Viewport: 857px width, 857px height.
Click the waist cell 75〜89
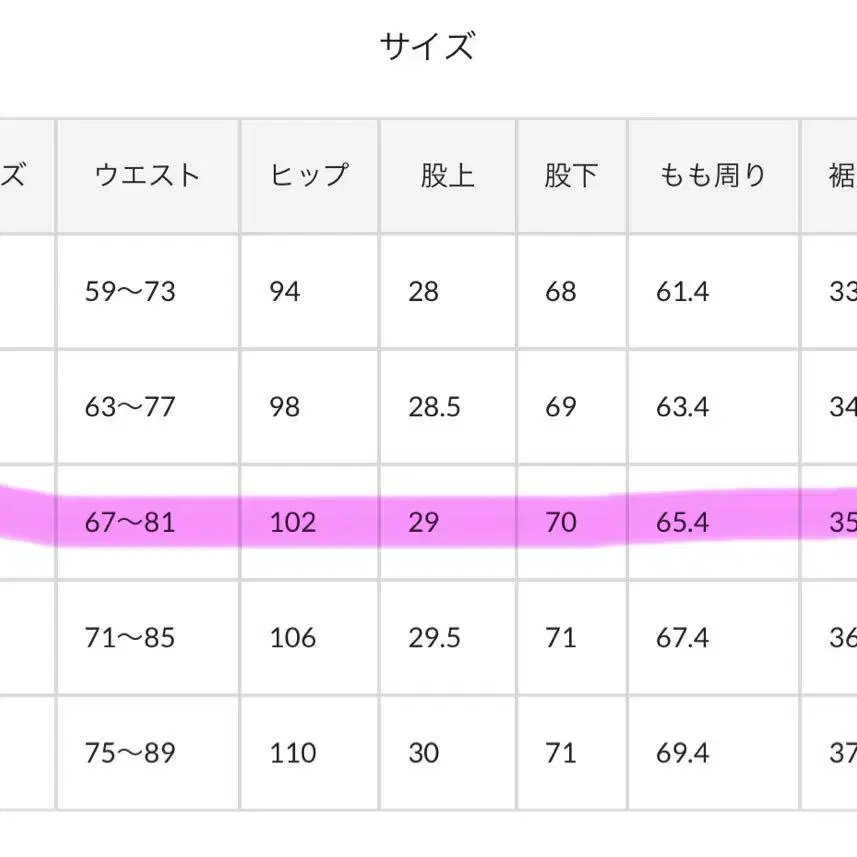[130, 752]
